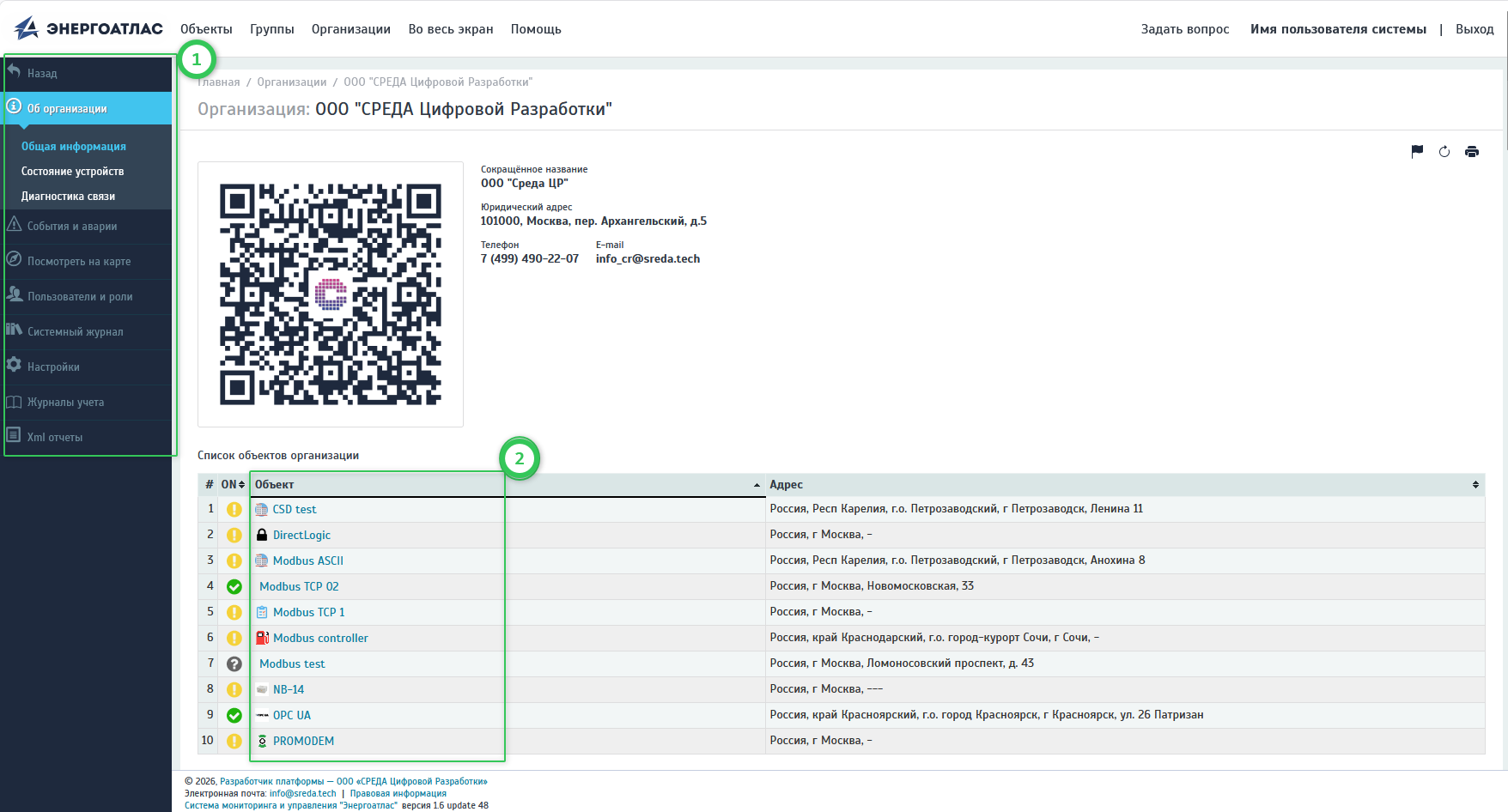Screen dimensions: 1508x812
Task: Click the info@sreda.tech footer email link
Action: (x=303, y=794)
